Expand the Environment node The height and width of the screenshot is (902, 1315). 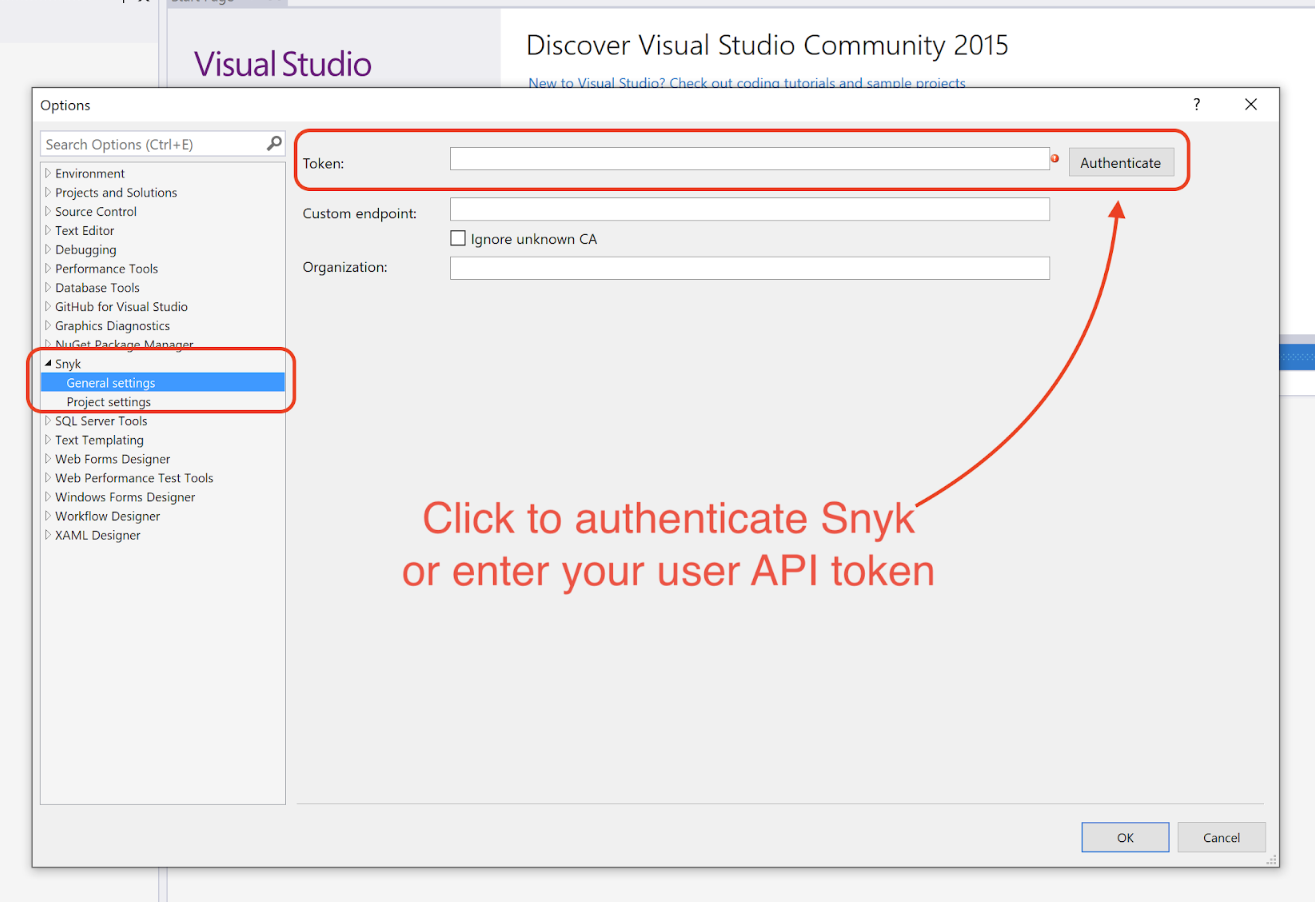point(48,173)
